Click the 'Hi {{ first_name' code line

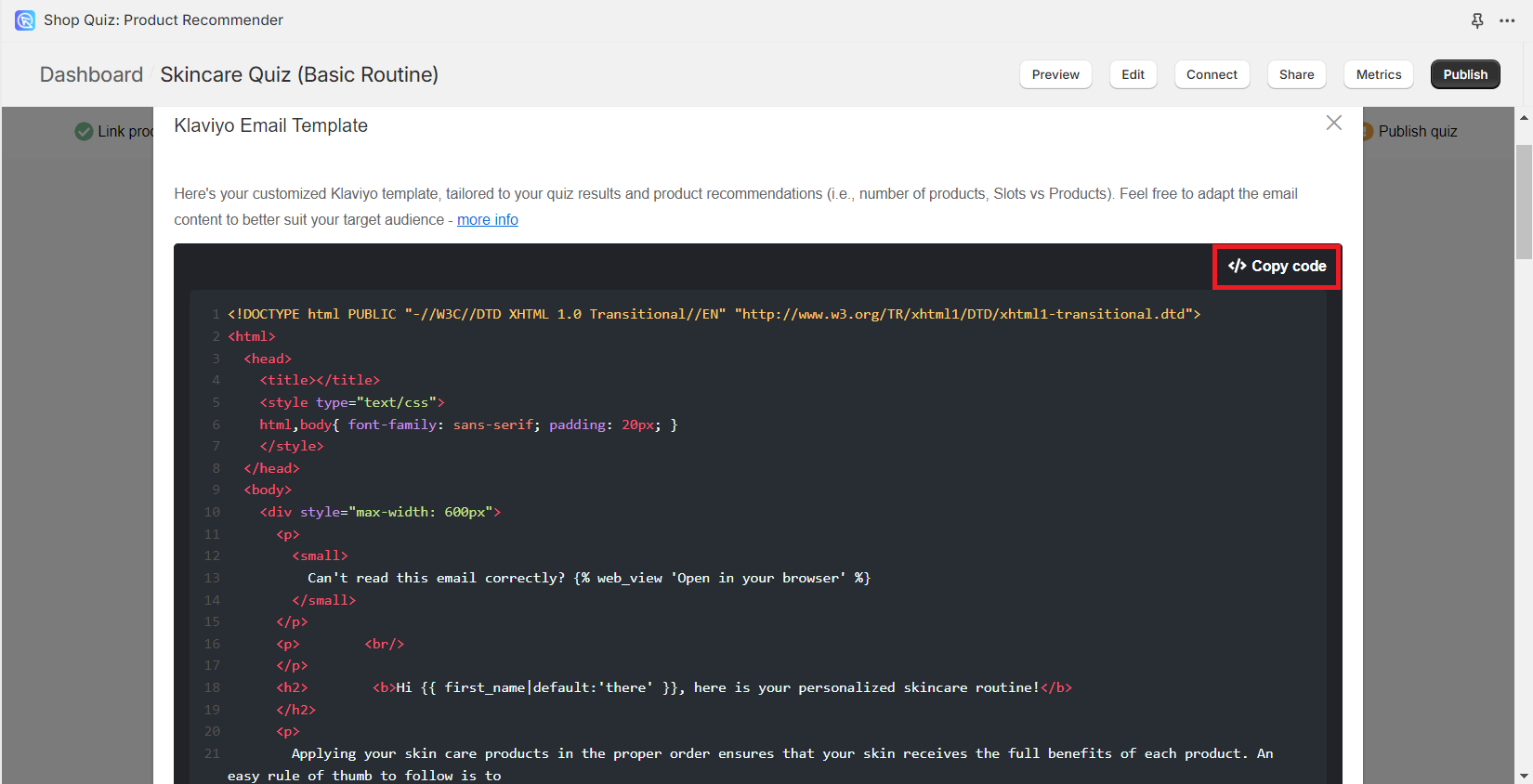(723, 687)
